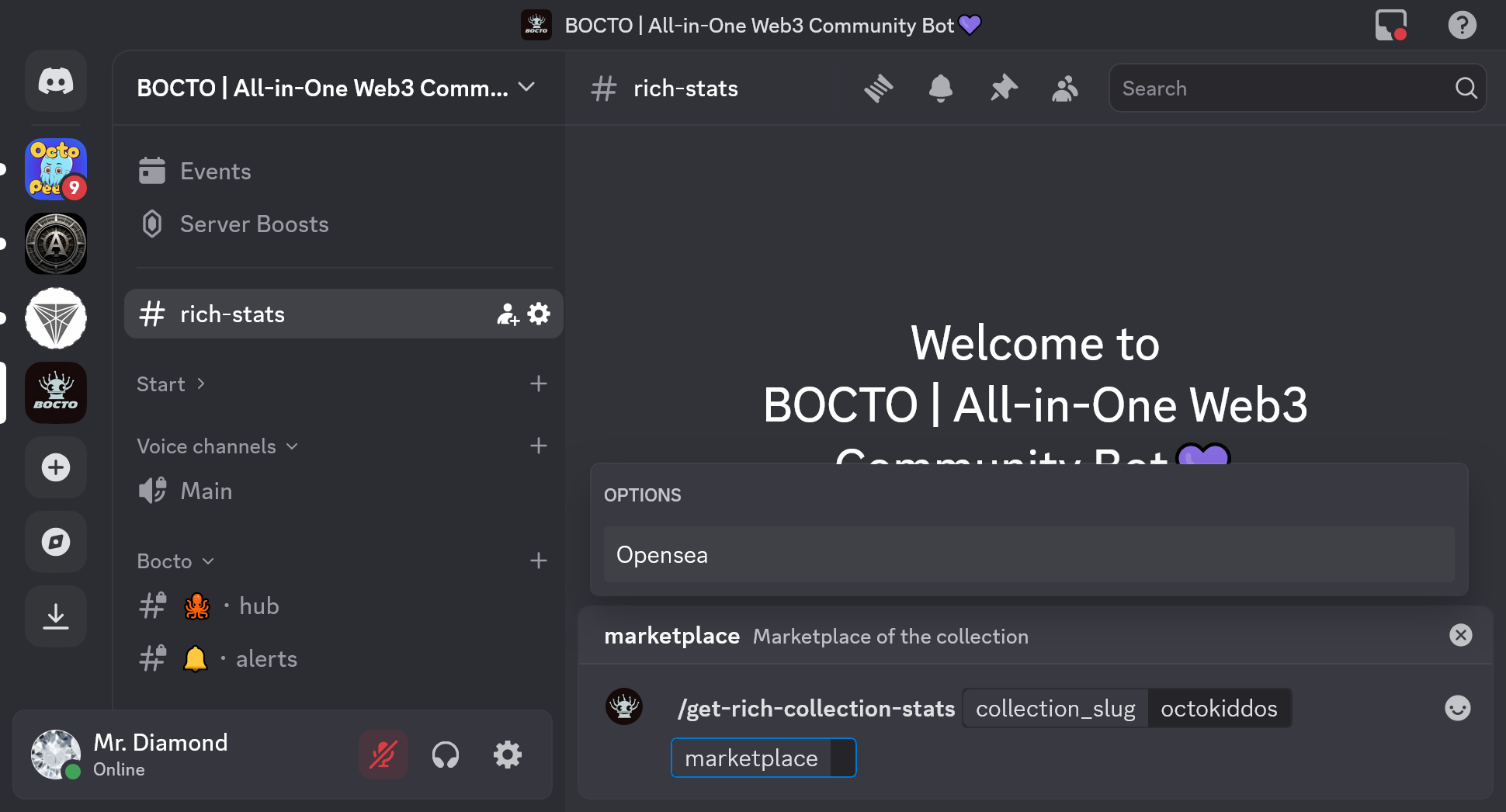Collapse the Voice channels category
This screenshot has width=1506, height=812.
pos(217,446)
